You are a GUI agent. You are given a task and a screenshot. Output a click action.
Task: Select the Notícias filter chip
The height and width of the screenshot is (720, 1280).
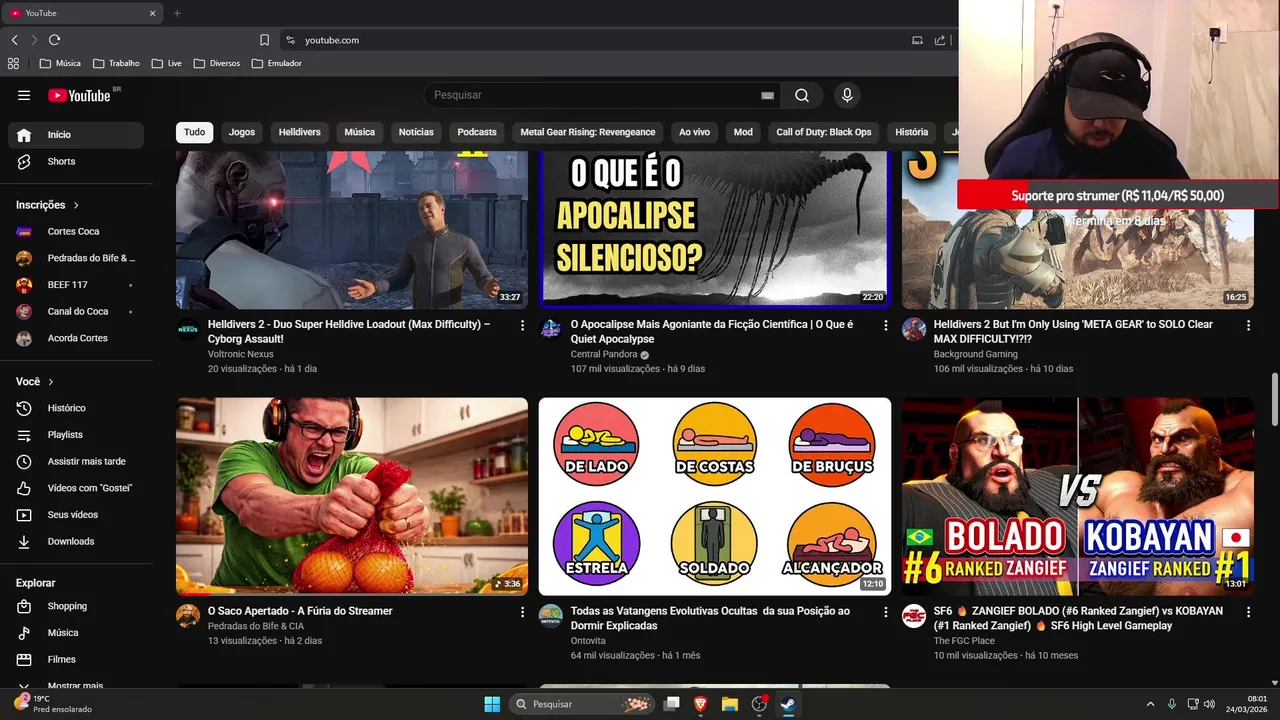(416, 132)
